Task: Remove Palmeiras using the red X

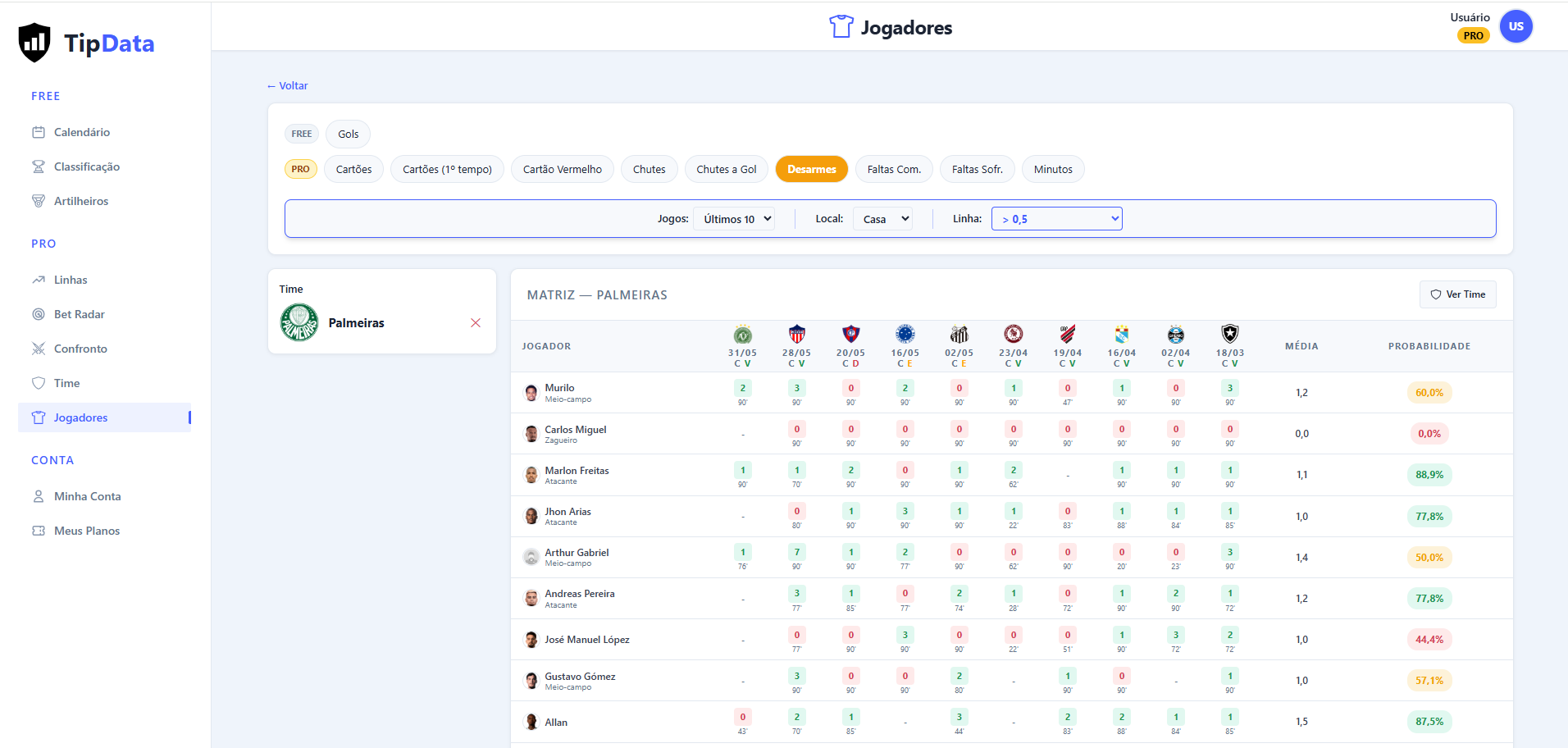Action: pyautogui.click(x=476, y=323)
